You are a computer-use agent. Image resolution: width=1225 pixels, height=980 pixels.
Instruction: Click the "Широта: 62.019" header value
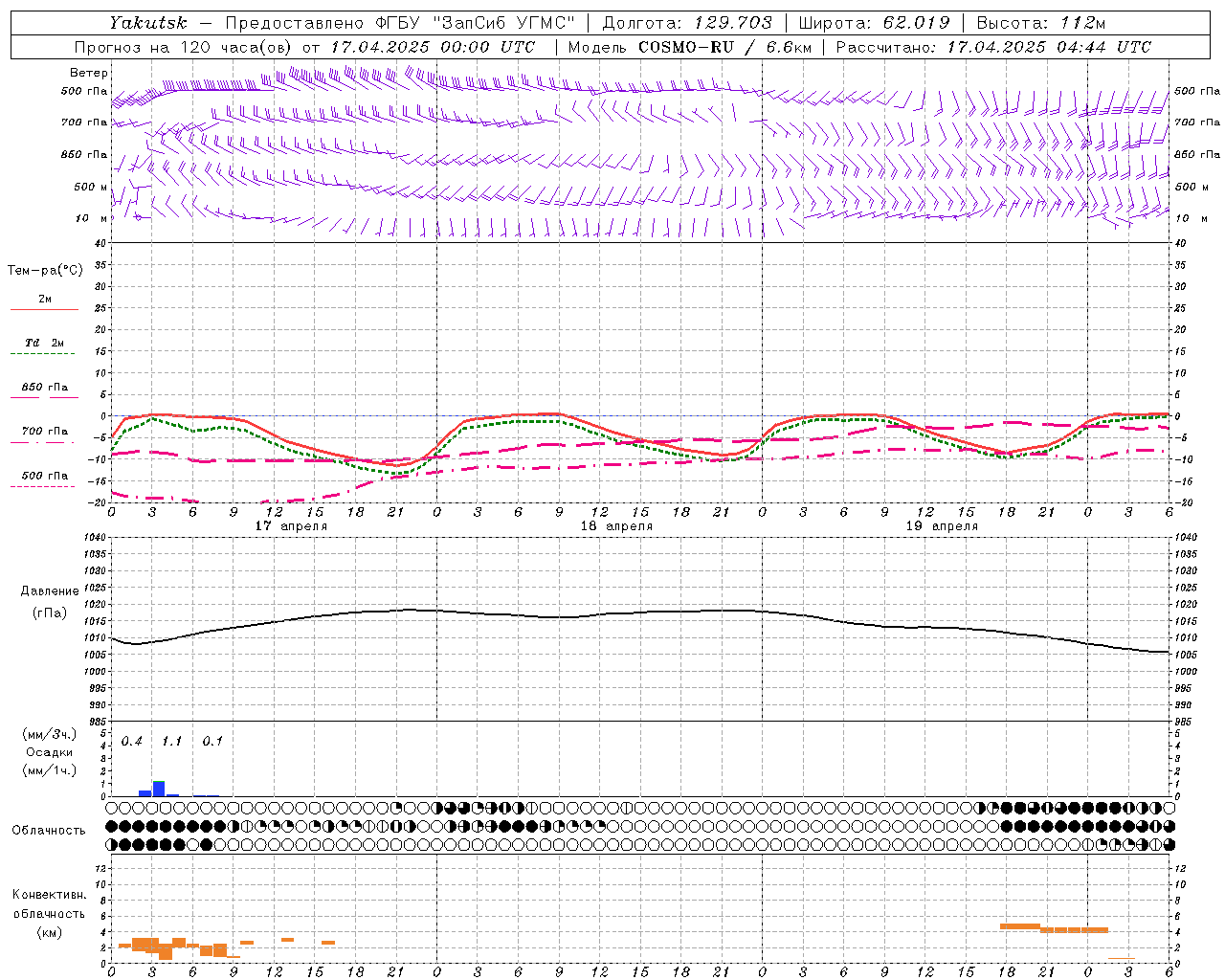pos(874,23)
